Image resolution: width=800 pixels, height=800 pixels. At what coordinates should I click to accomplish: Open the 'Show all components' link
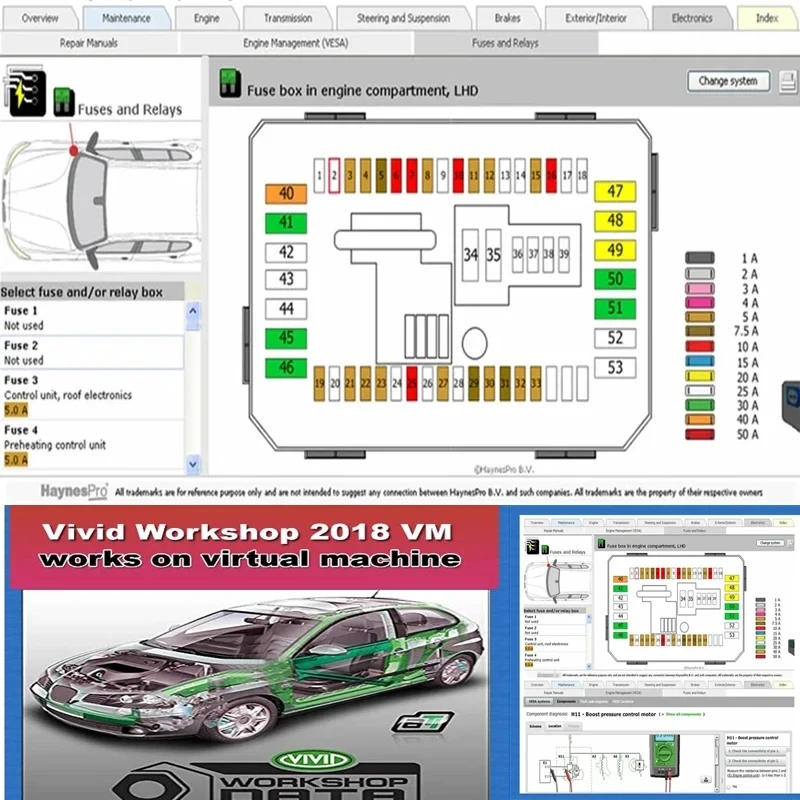[x=685, y=714]
